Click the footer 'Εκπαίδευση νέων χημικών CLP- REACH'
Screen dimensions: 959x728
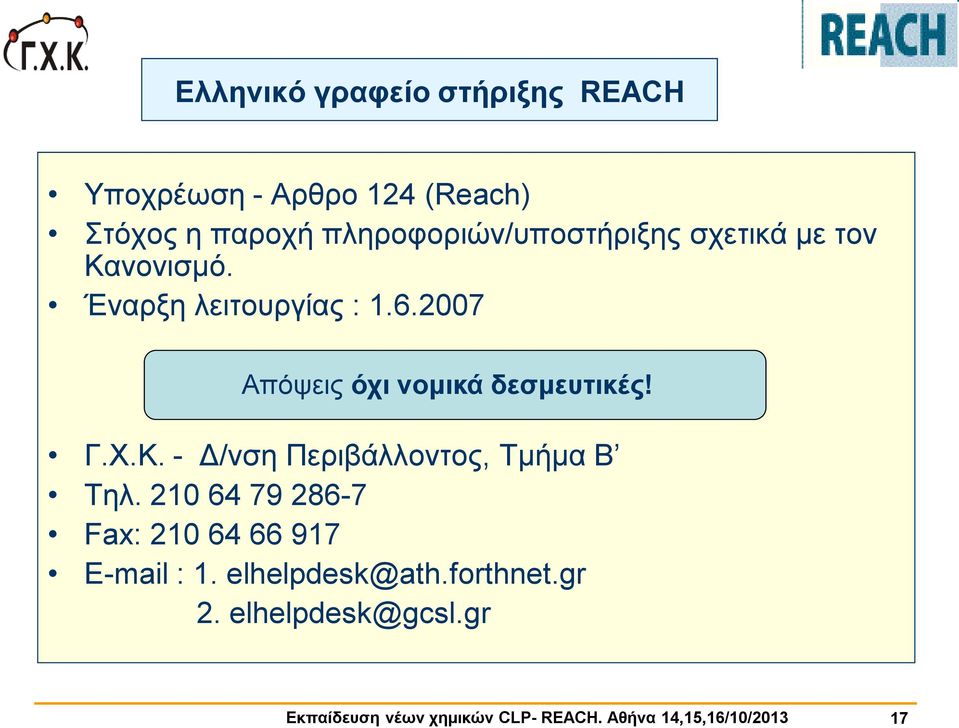(444, 717)
